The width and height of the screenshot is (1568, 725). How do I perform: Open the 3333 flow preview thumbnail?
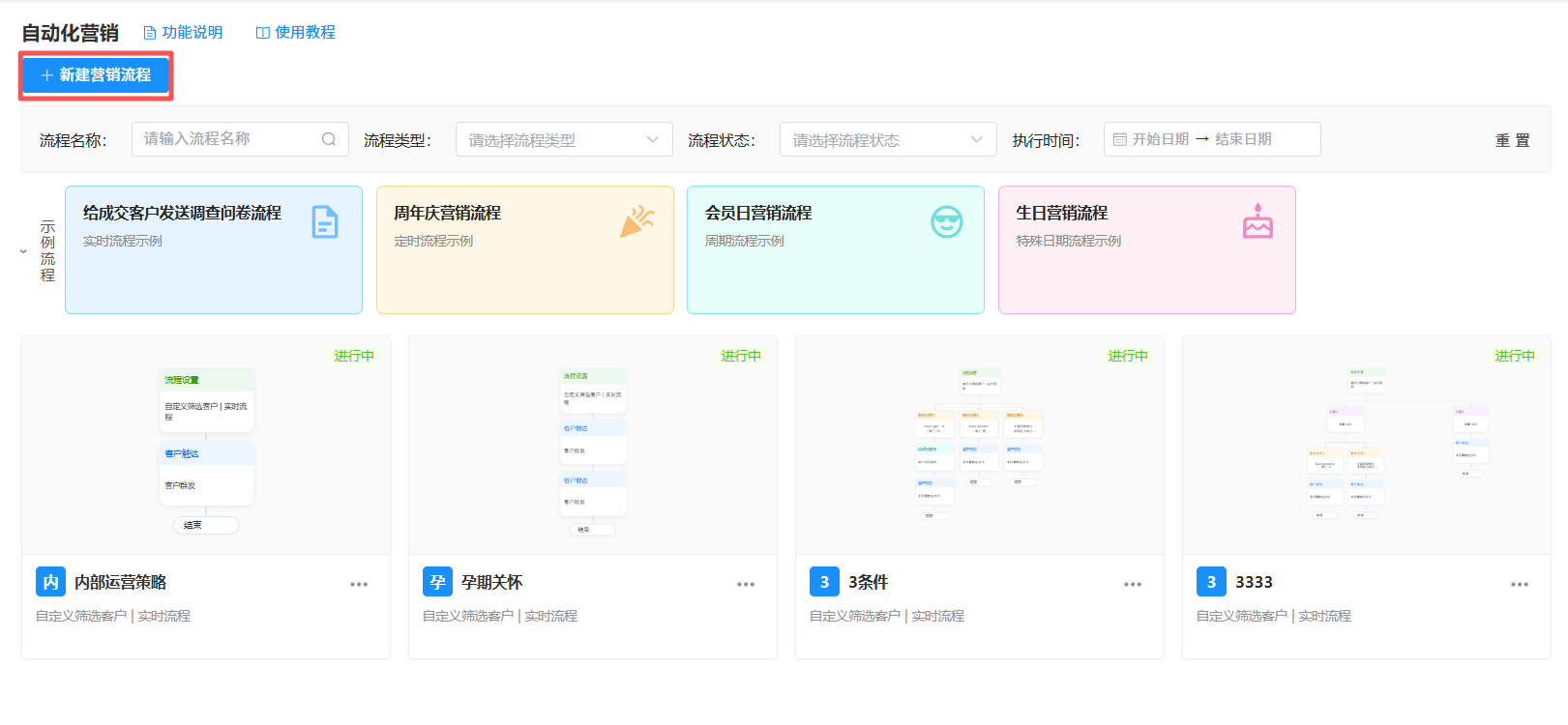(x=1367, y=446)
